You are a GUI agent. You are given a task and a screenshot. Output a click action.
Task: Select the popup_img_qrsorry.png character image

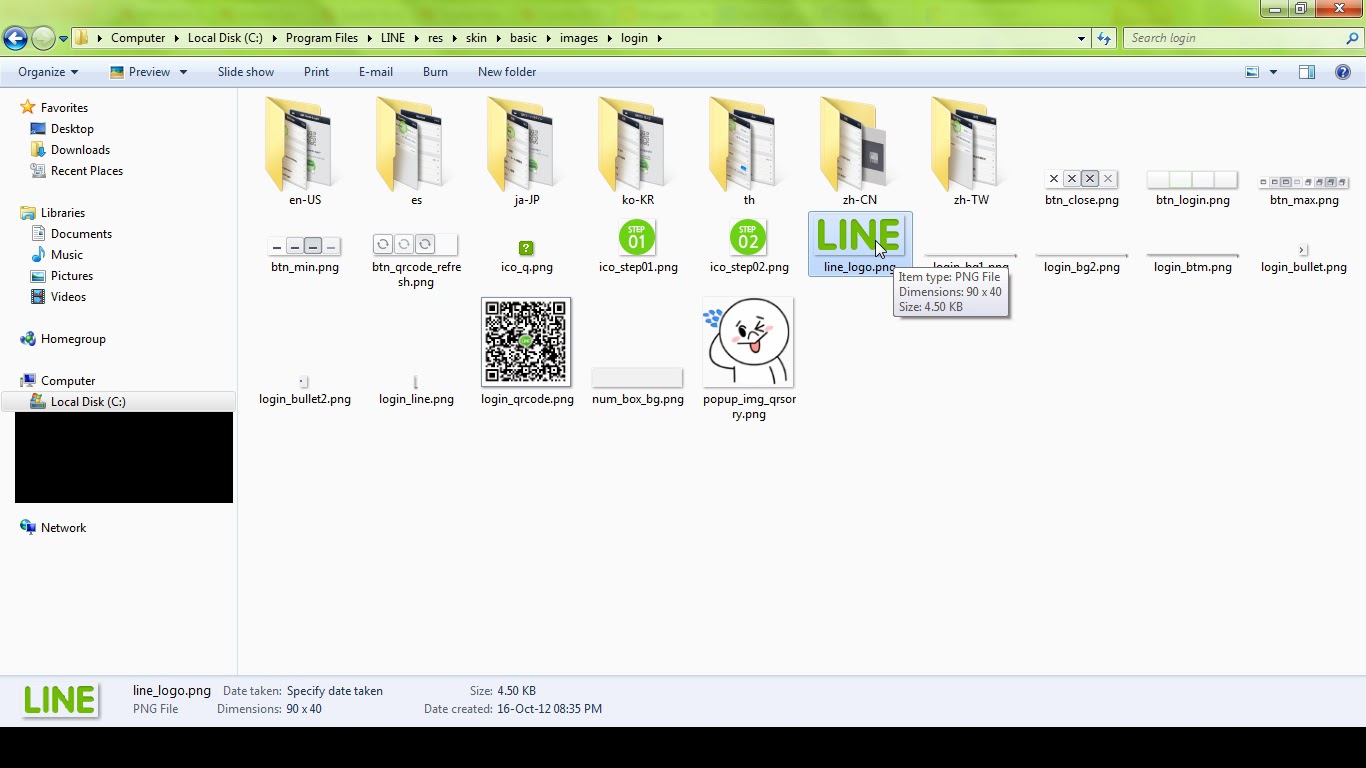(x=748, y=341)
